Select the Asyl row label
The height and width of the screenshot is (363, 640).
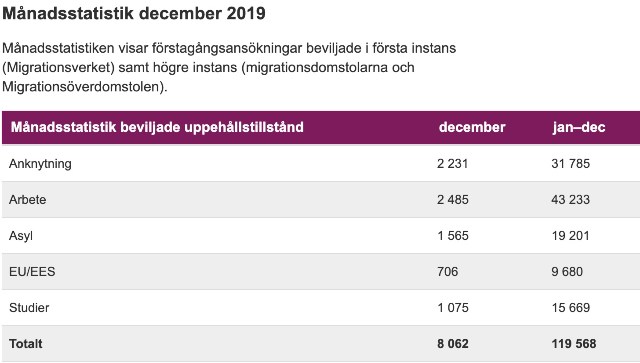(21, 236)
